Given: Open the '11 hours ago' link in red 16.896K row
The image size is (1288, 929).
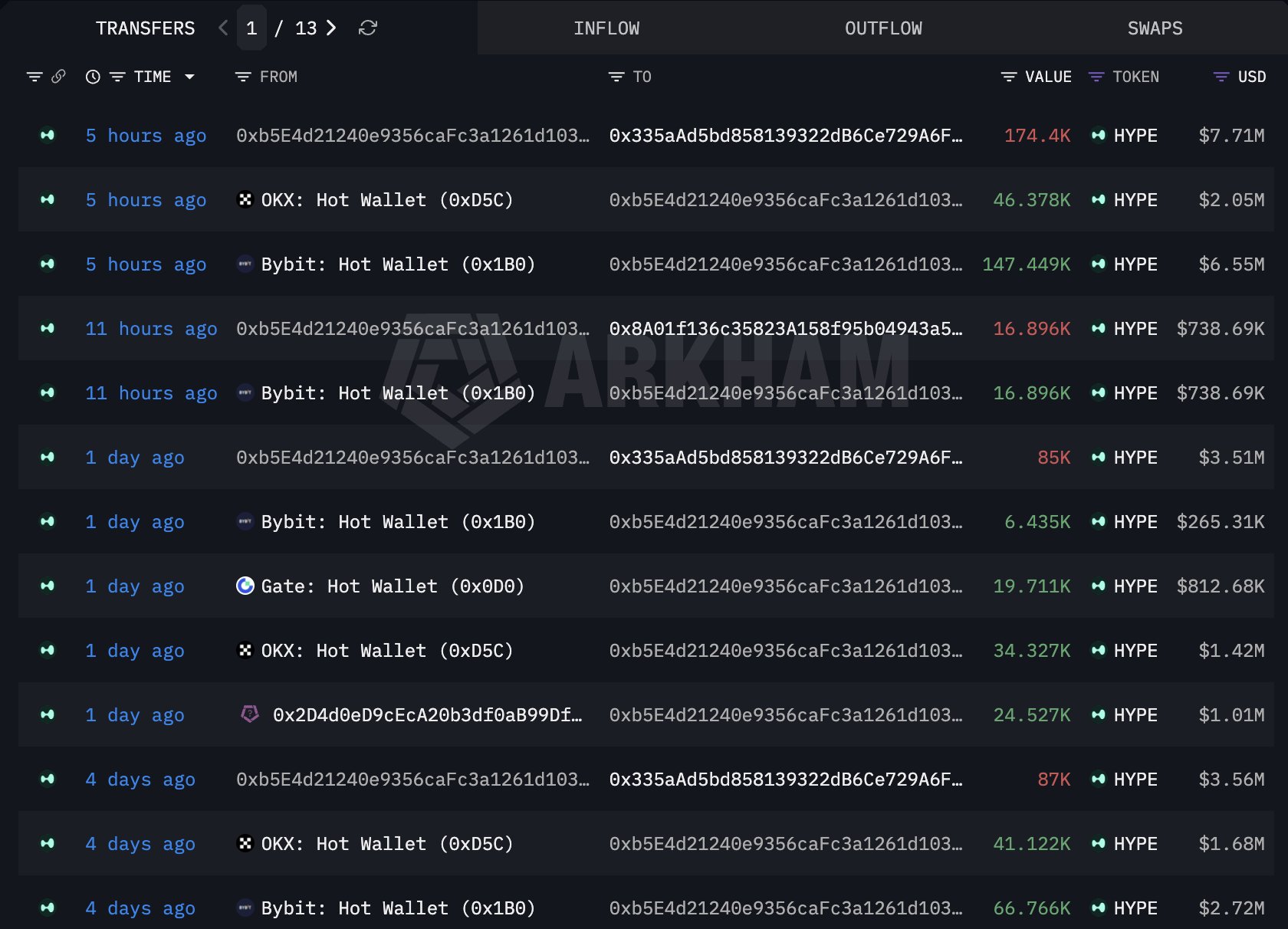Looking at the screenshot, I should point(151,329).
